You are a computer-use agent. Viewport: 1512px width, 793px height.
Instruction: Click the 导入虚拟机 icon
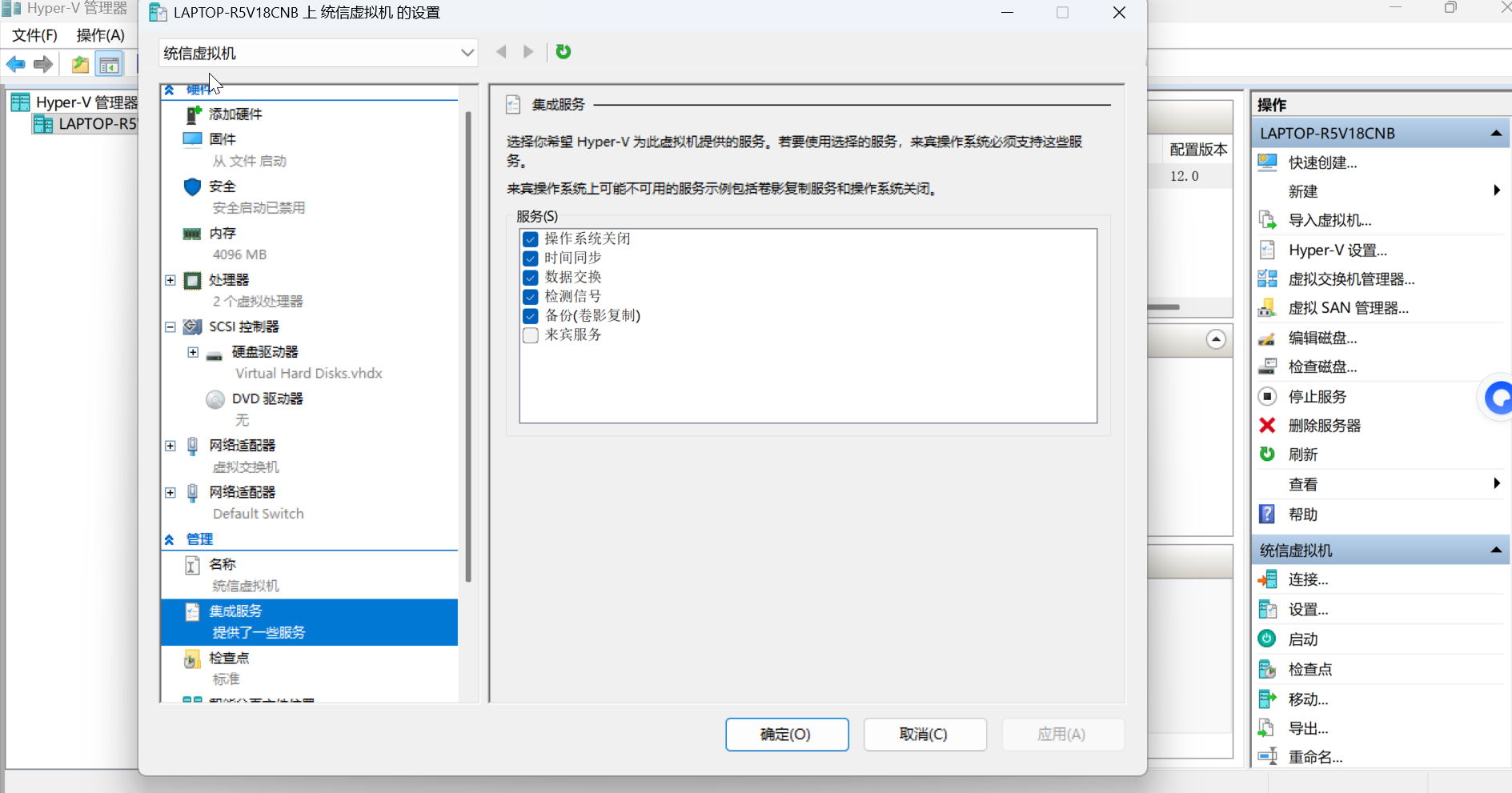point(1267,220)
